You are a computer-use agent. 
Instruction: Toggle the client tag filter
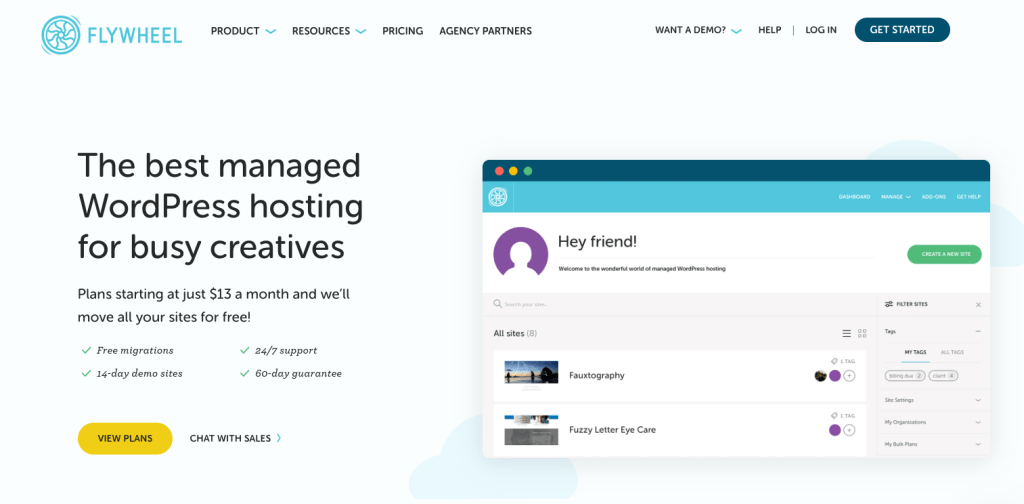[x=944, y=376]
